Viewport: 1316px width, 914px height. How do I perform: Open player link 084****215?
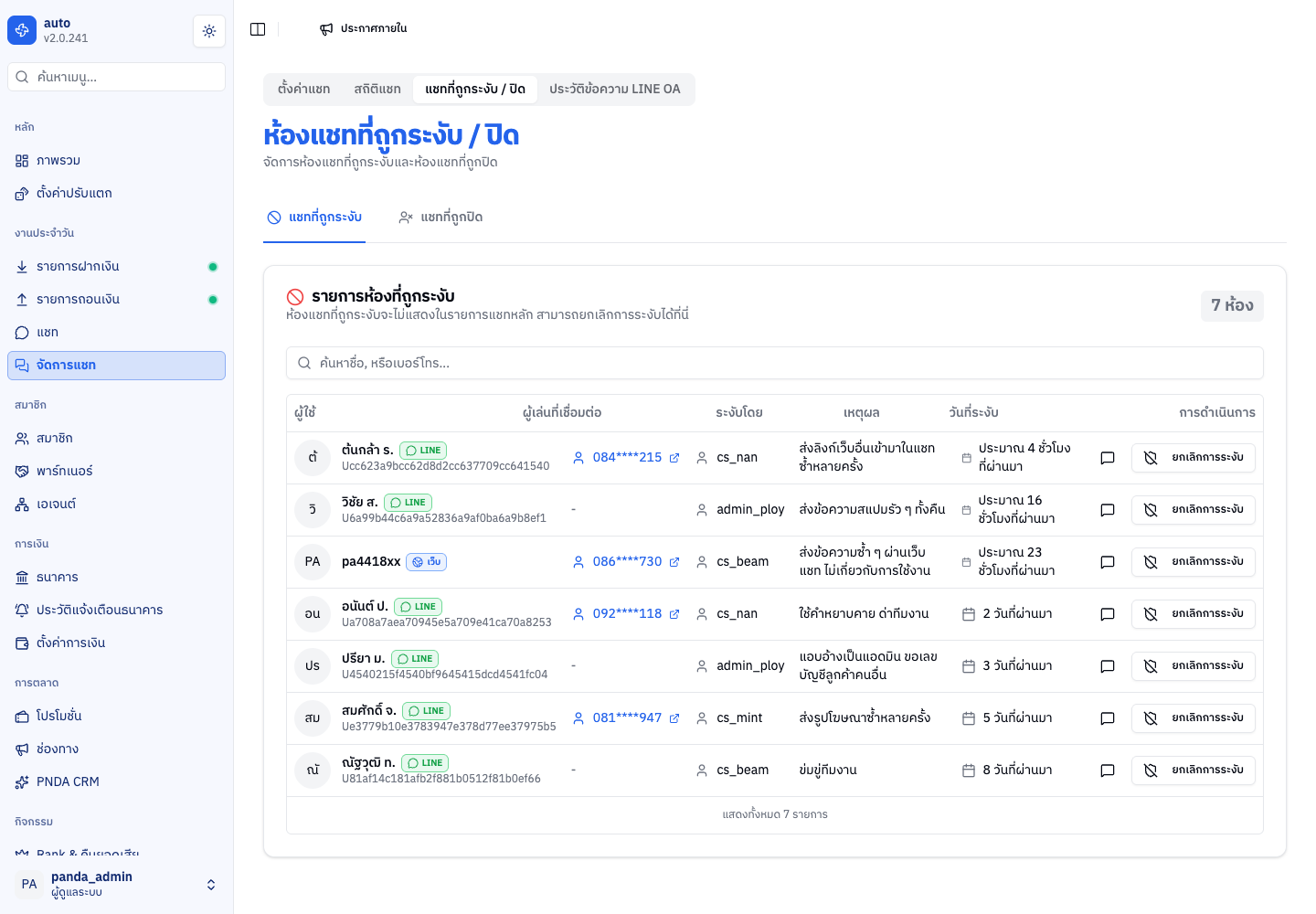[627, 458]
